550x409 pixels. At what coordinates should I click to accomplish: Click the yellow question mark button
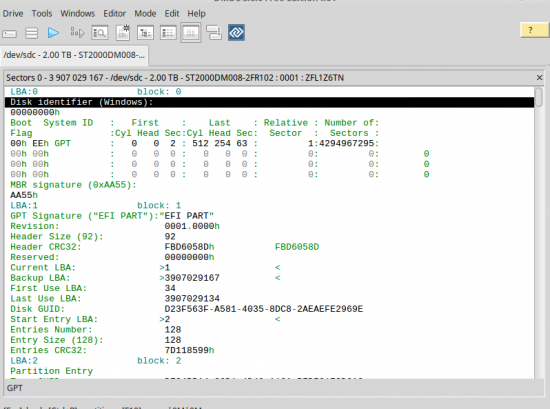click(x=534, y=30)
